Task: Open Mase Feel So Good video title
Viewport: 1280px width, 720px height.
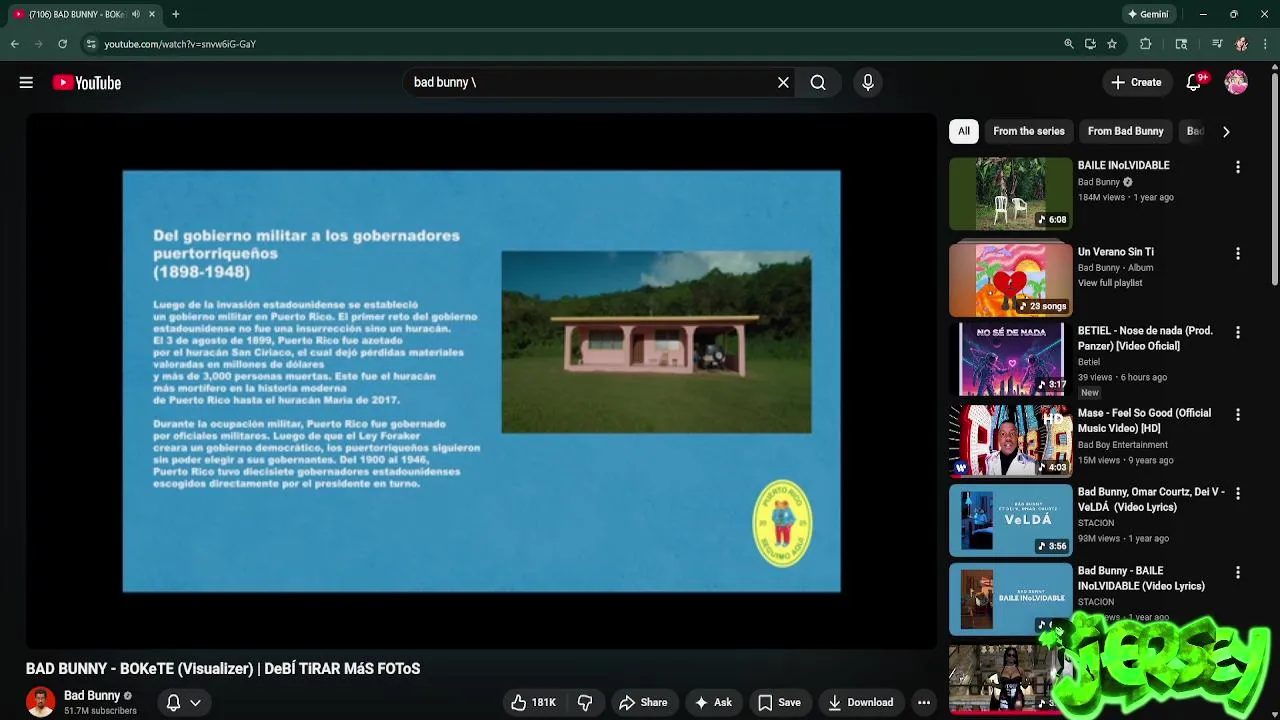Action: tap(1144, 420)
